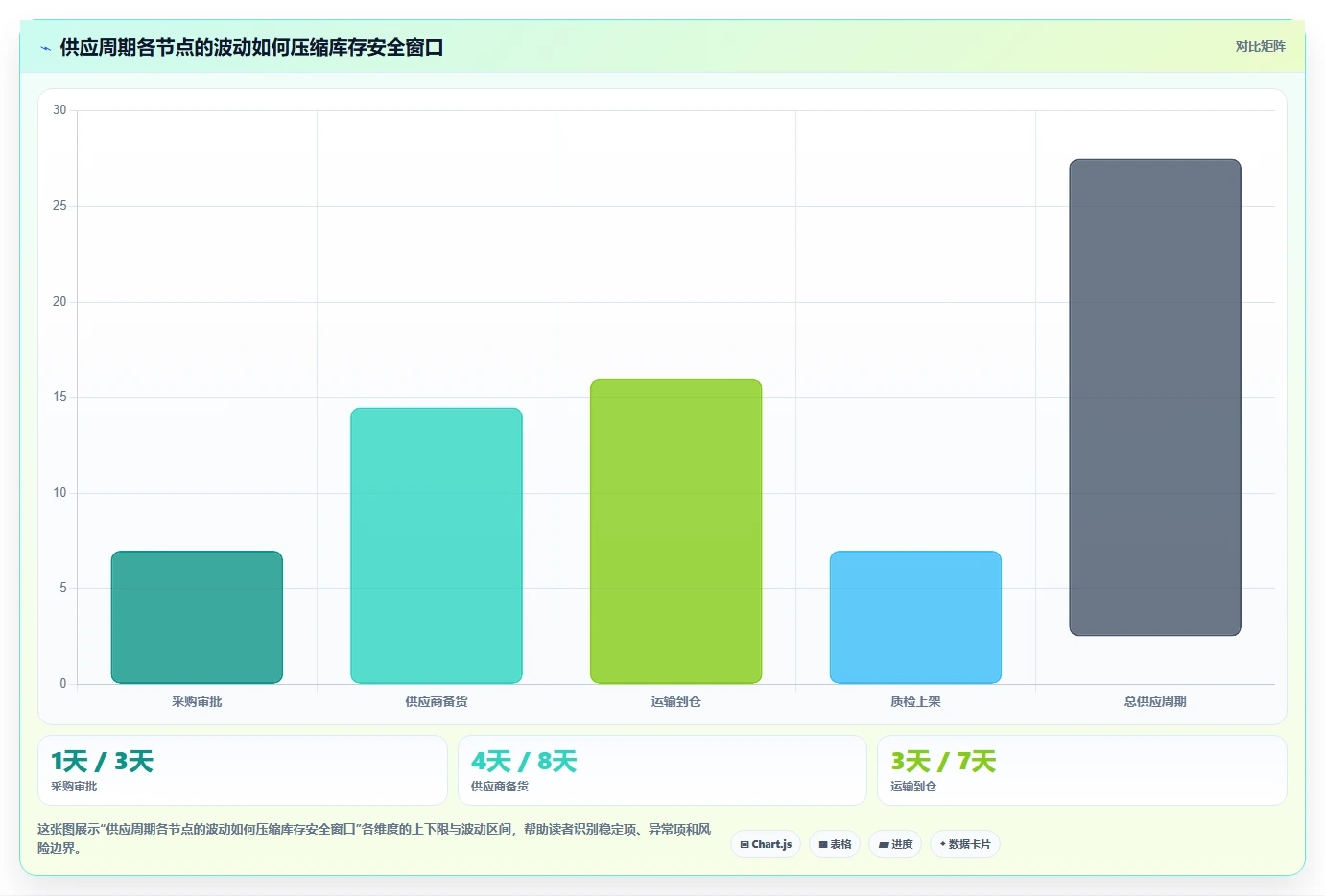Select the Chart.js tag chip

click(766, 844)
